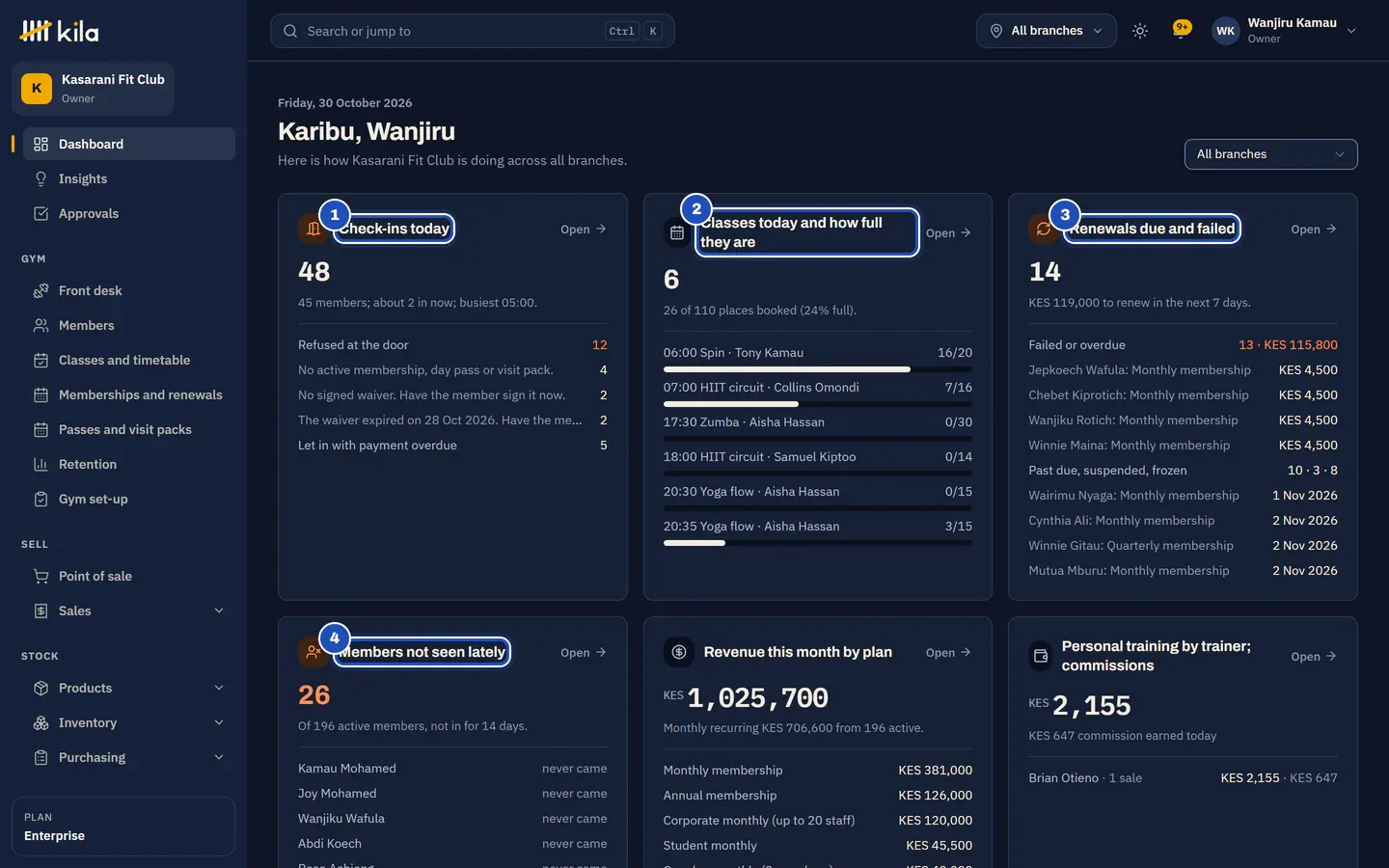Click the Refused at the door row
This screenshot has width=1389, height=868.
coord(452,344)
